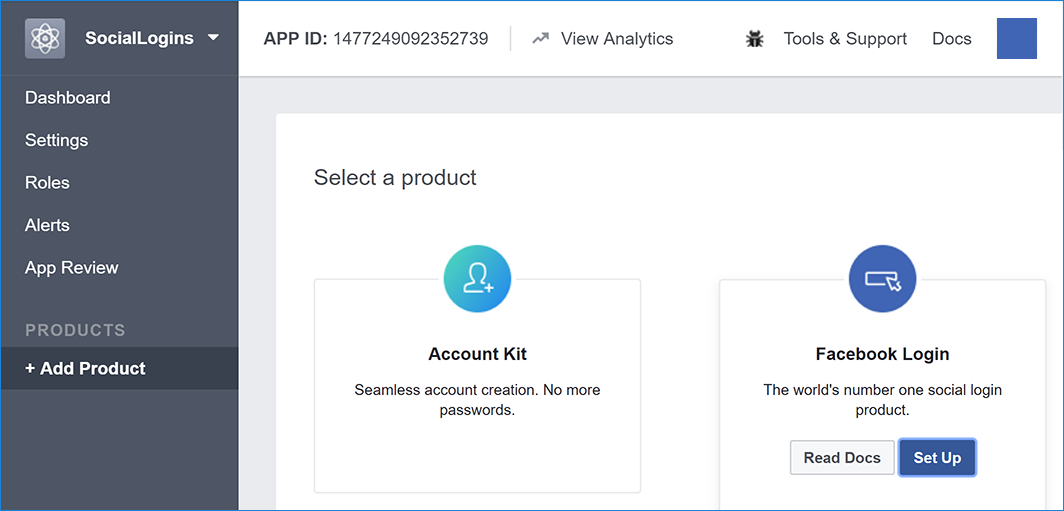Click the Read Docs button

tap(842, 458)
